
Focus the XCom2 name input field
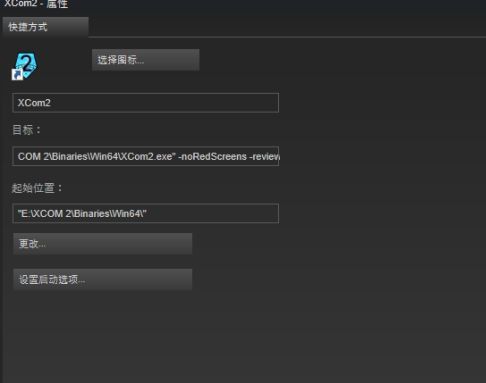point(146,103)
